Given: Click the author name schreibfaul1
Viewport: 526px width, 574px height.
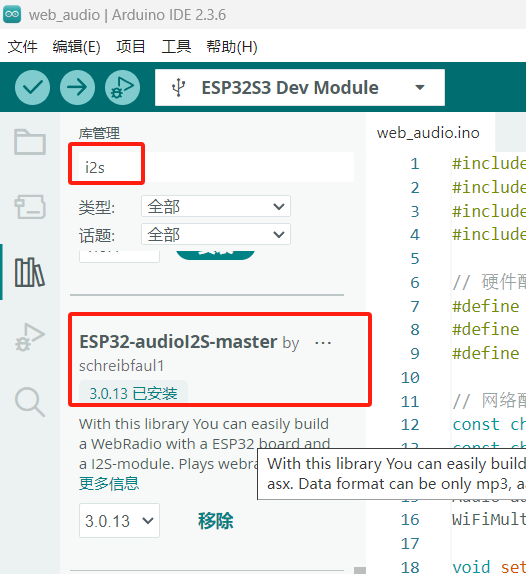Looking at the screenshot, I should pos(122,366).
